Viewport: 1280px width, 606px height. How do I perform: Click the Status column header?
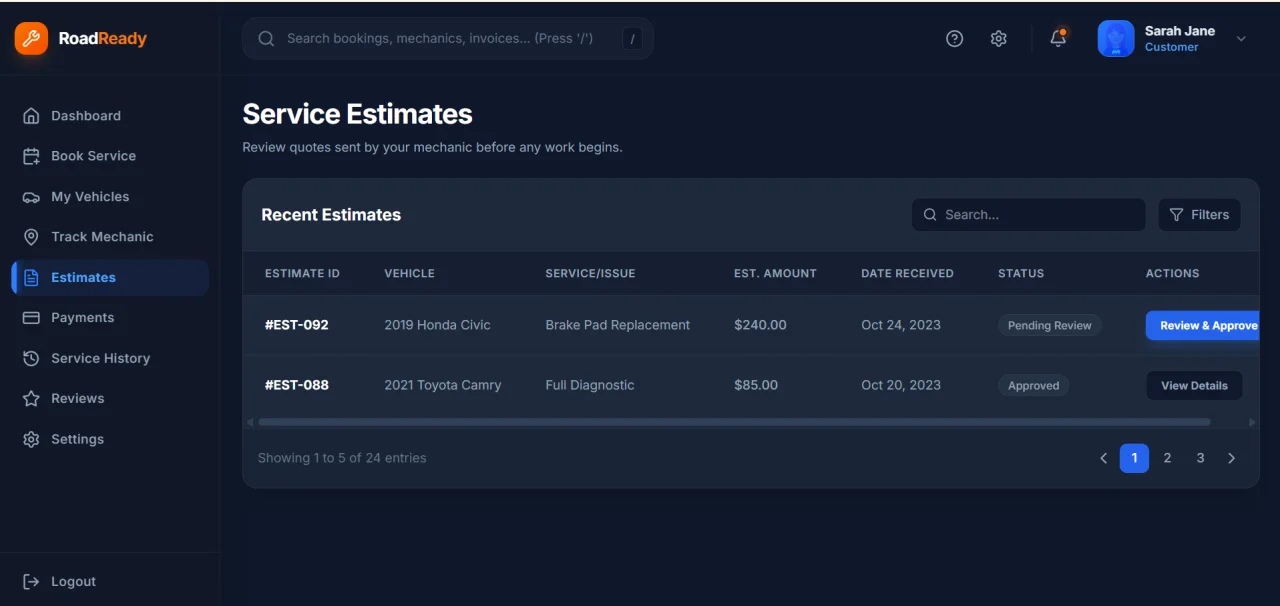1021,273
